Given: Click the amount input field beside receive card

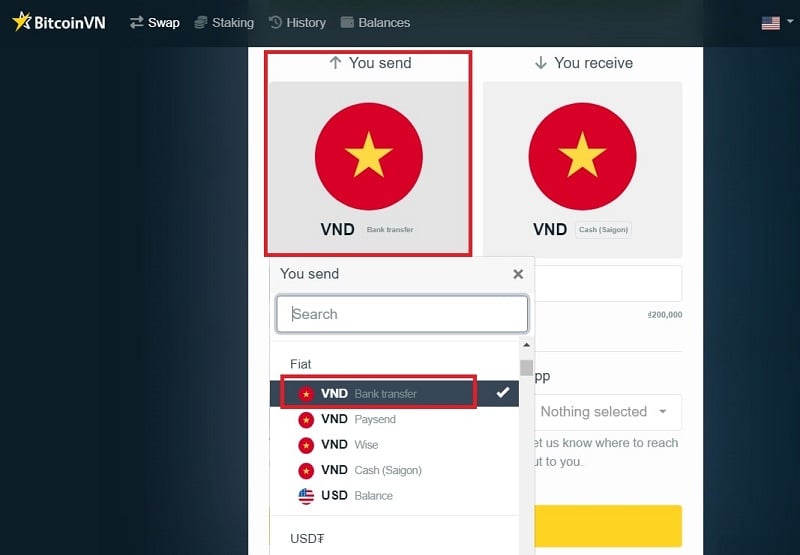Looking at the screenshot, I should pos(608,283).
